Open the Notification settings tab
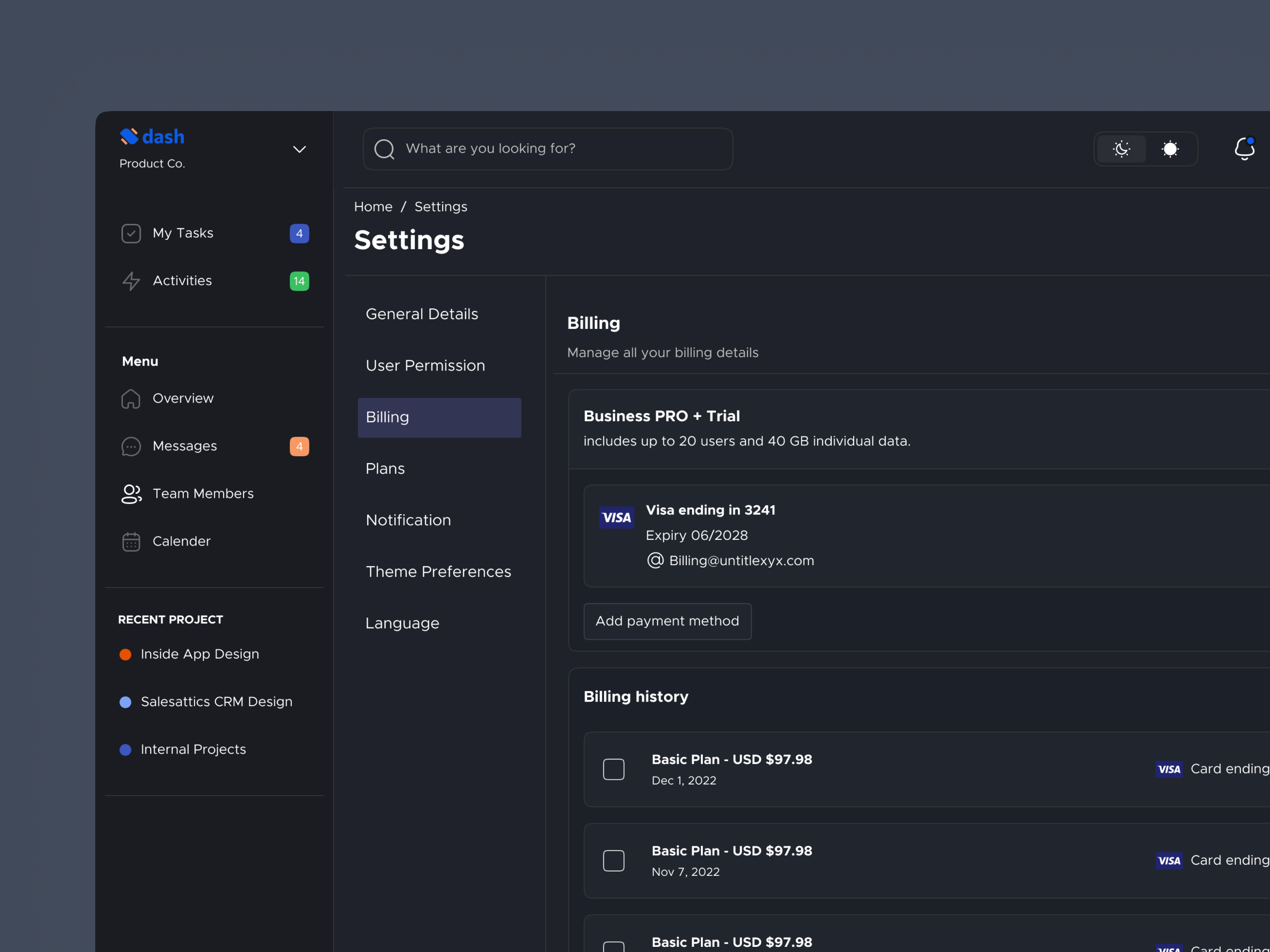The image size is (1270, 952). click(408, 520)
